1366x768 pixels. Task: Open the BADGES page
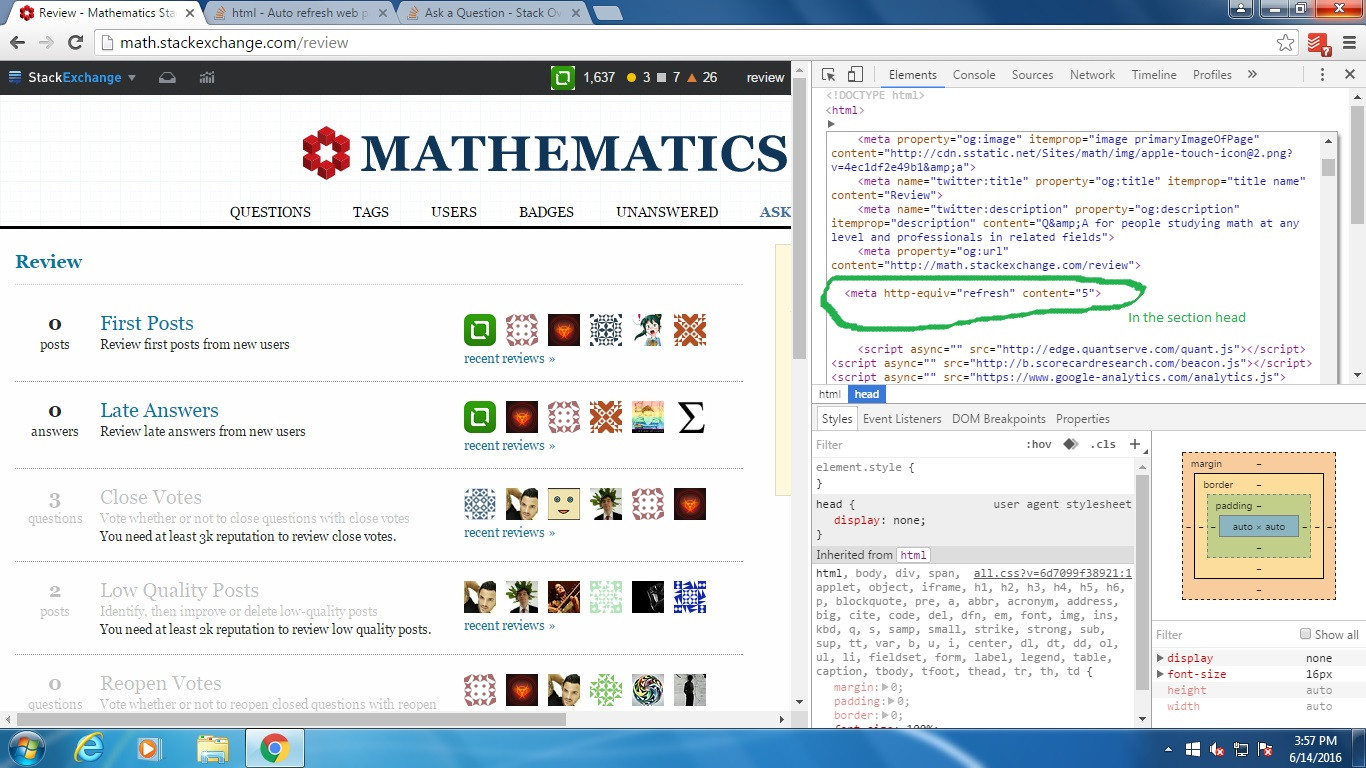point(546,212)
